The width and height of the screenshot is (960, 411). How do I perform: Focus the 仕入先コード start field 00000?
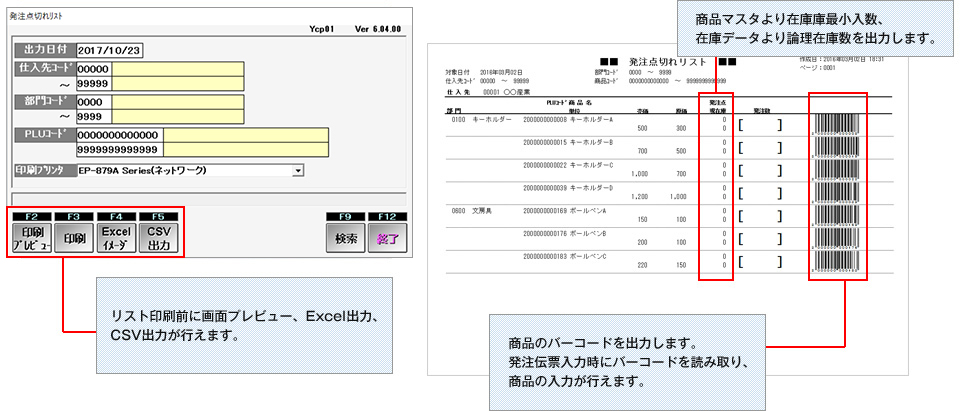(94, 69)
